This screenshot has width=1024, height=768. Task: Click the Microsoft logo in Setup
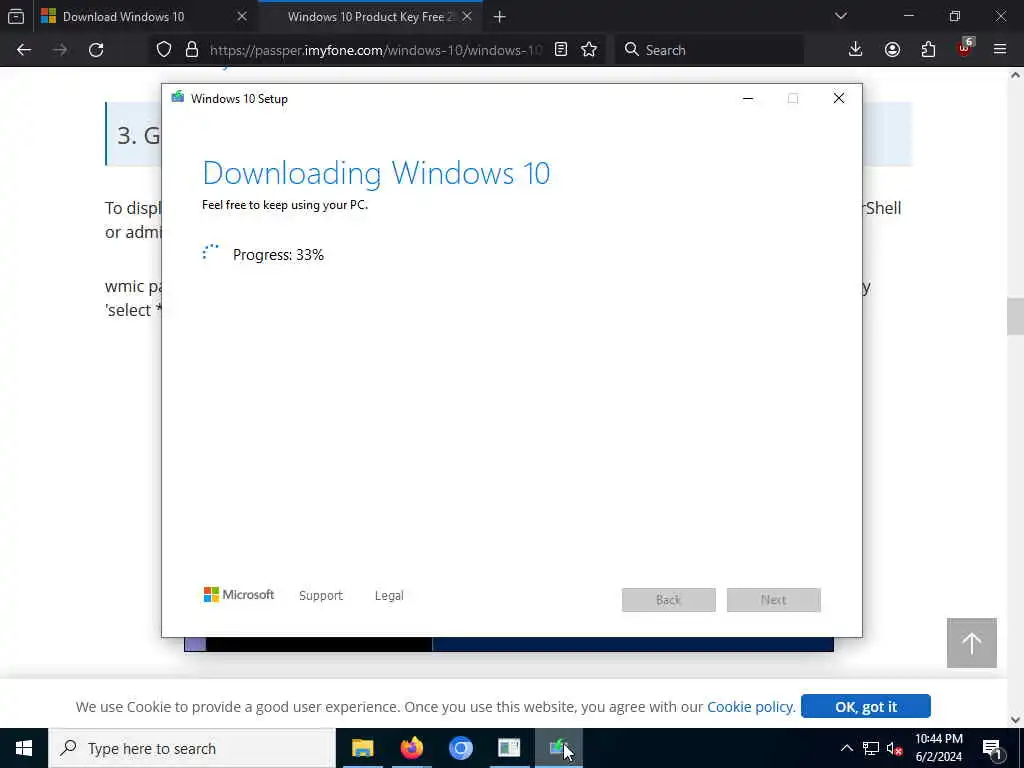[238, 595]
